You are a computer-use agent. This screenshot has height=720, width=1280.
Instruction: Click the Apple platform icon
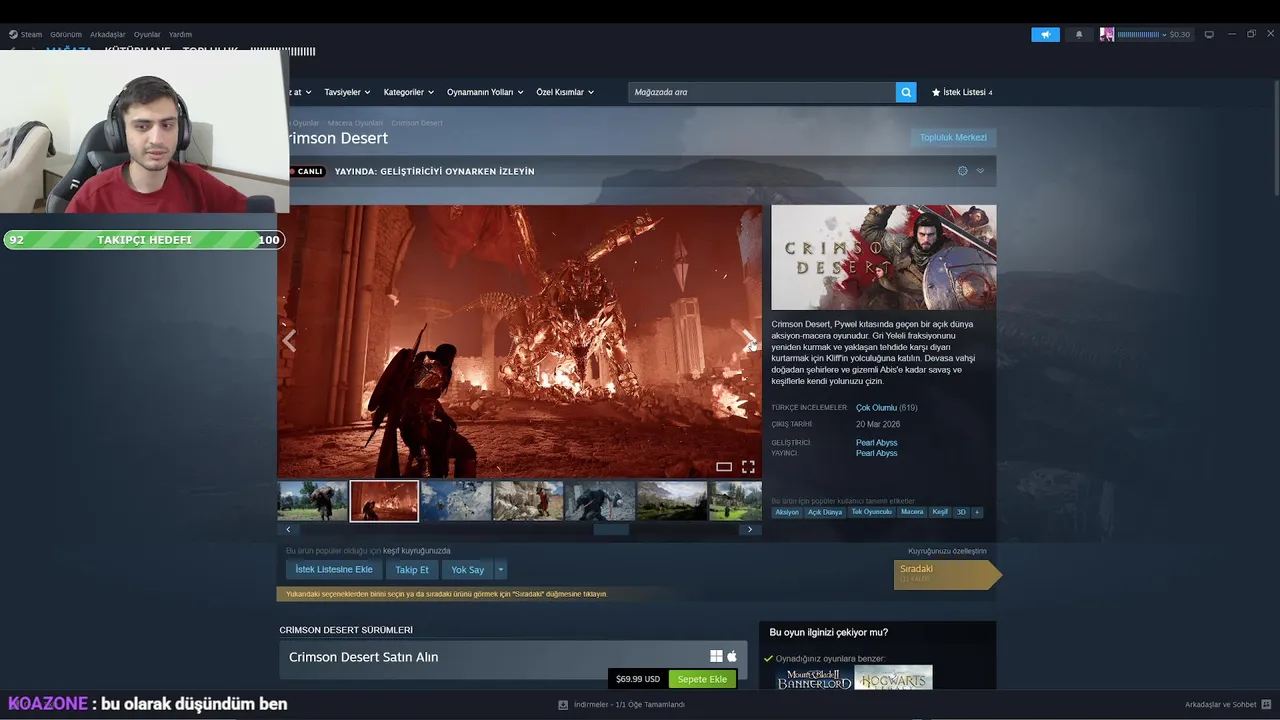click(732, 656)
